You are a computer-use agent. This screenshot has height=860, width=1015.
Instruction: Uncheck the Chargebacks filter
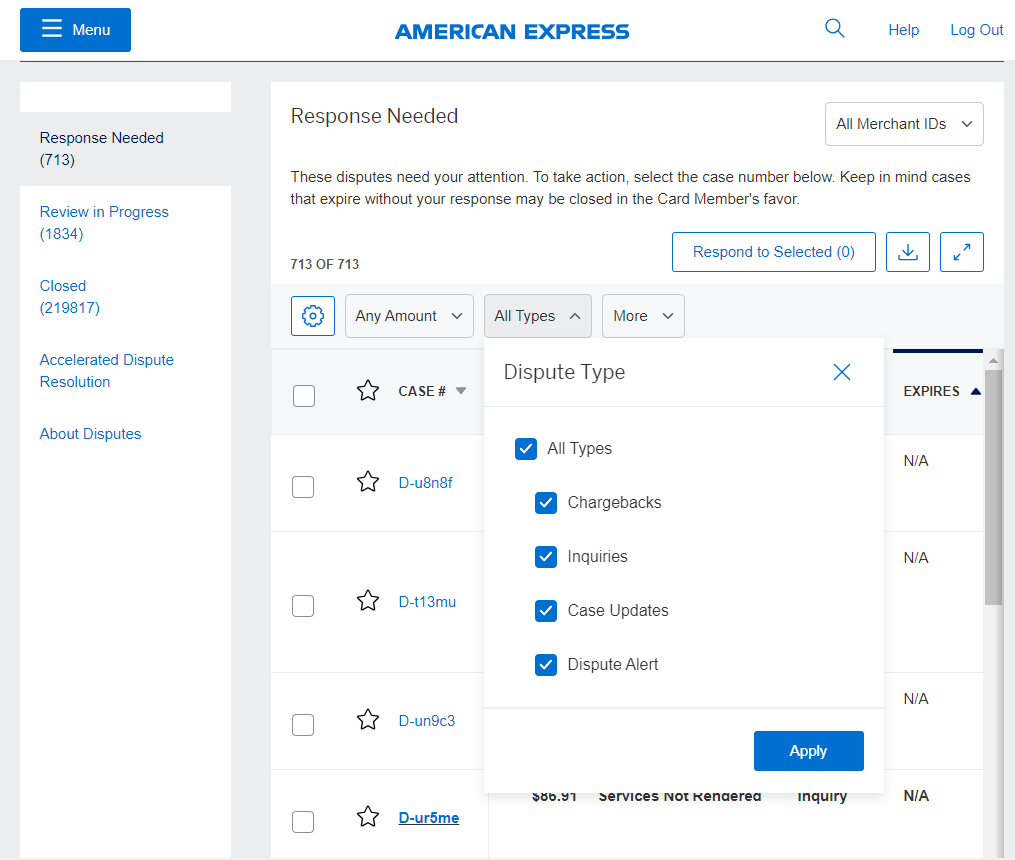(x=546, y=503)
